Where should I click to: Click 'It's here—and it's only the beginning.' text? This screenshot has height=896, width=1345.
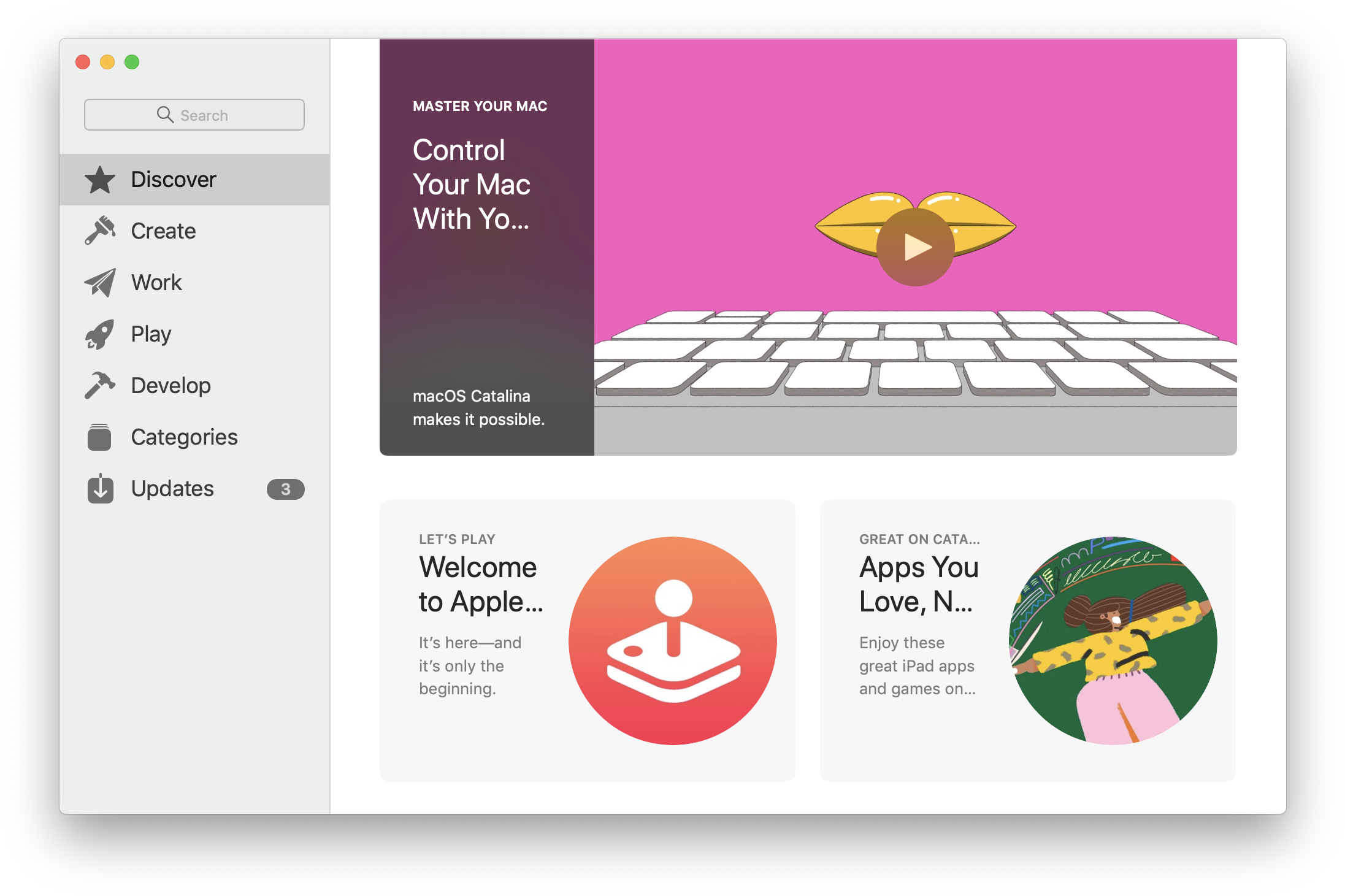470,665
